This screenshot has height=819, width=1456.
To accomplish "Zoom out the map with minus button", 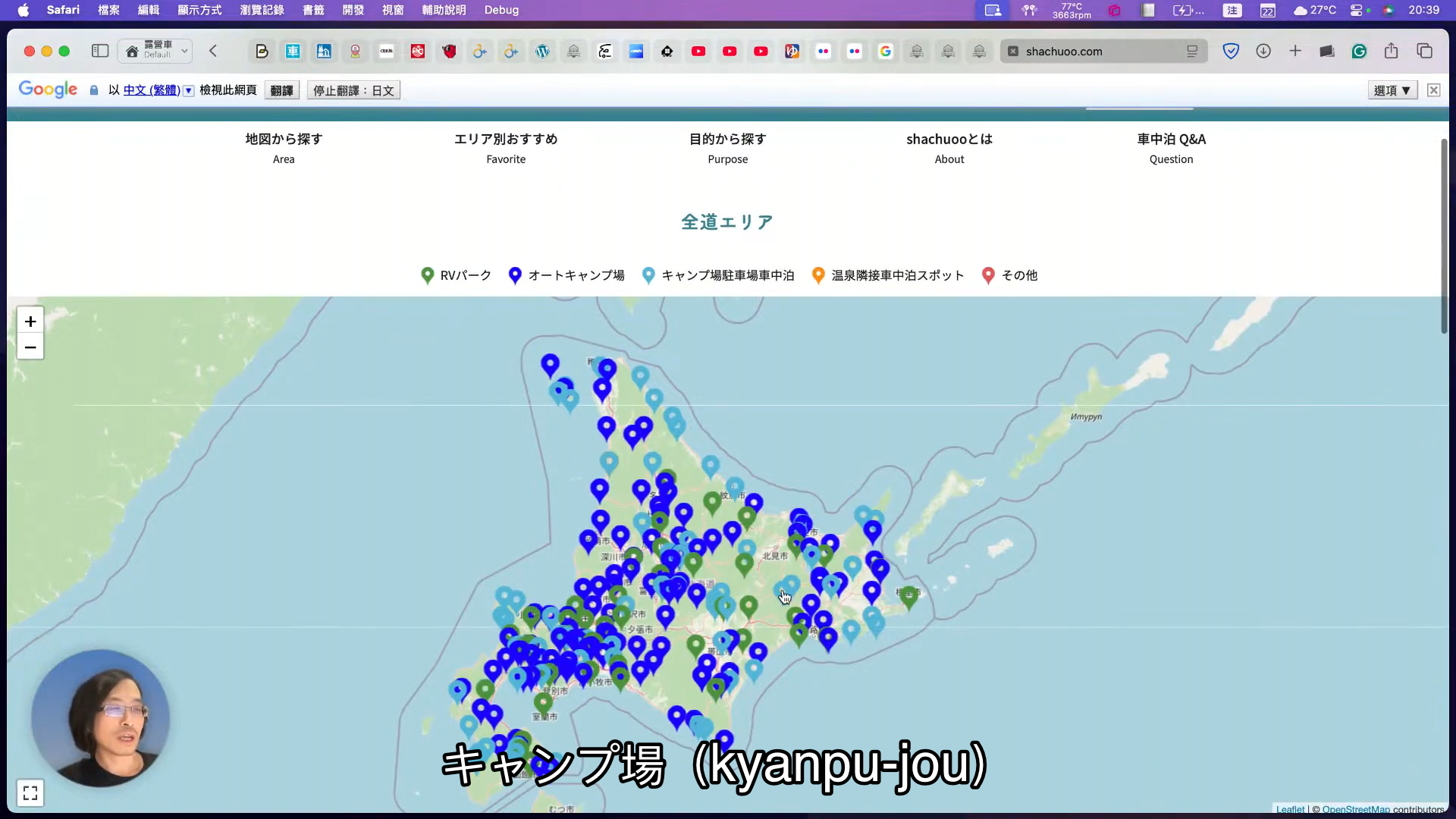I will pos(30,347).
